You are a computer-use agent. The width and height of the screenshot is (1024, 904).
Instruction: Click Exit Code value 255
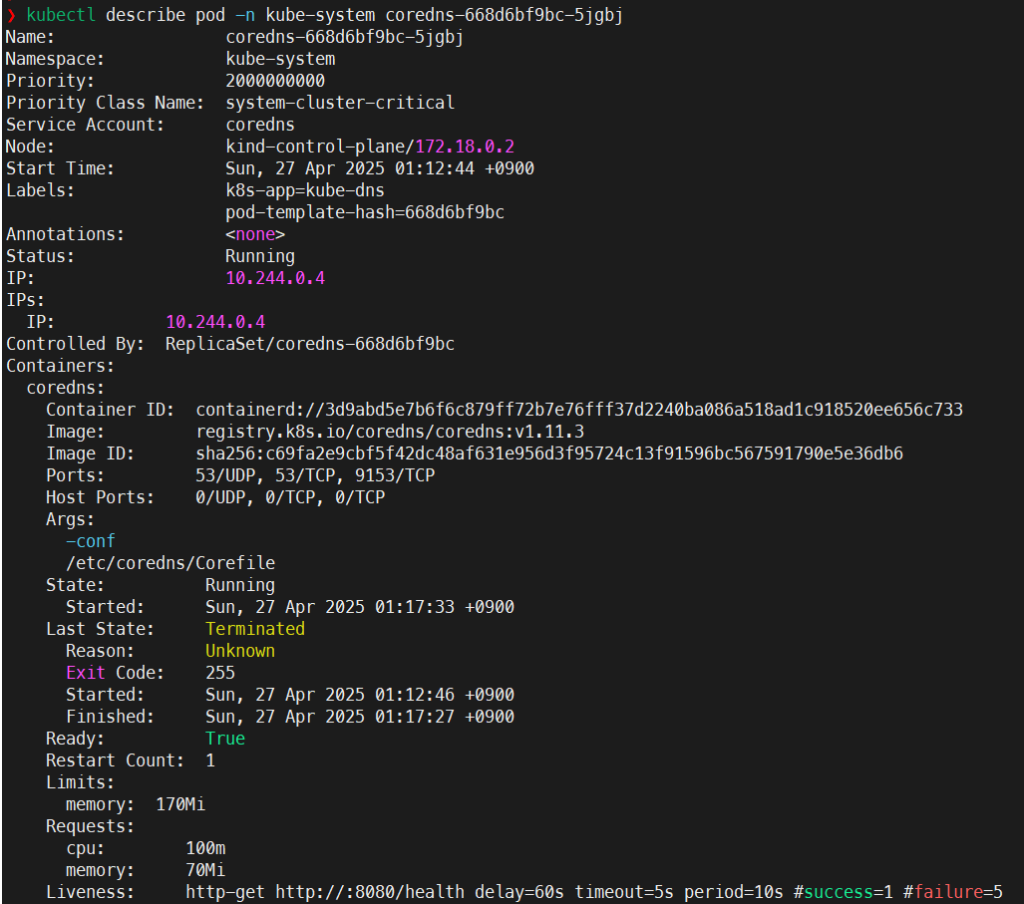220,673
